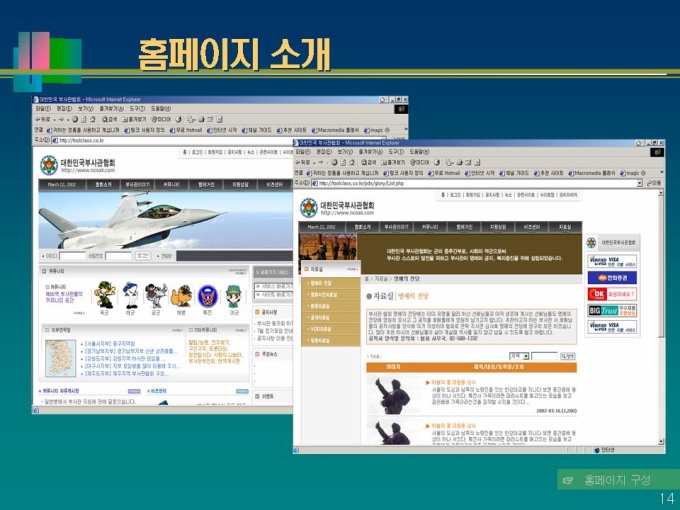This screenshot has height=510, width=680.
Task: Click Search (검색) in rear browser toolbar
Action: pyautogui.click(x=109, y=119)
